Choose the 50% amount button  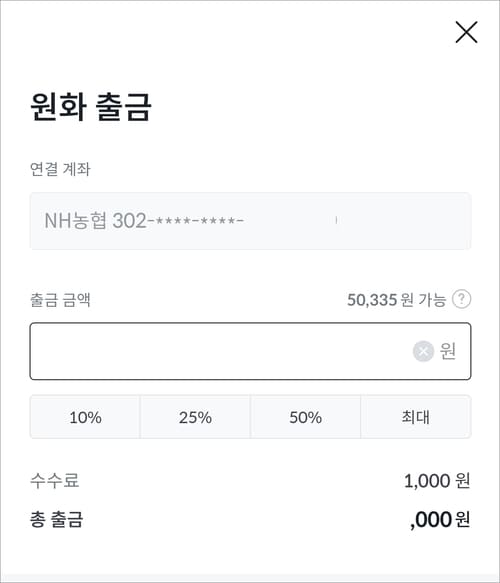305,417
